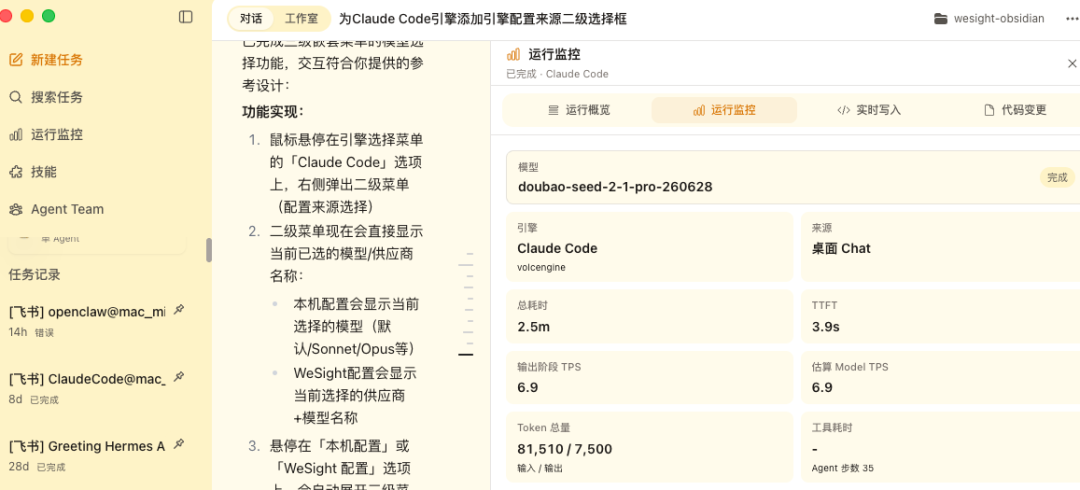
Task: Switch to the 工作室 tab
Action: coord(302,19)
